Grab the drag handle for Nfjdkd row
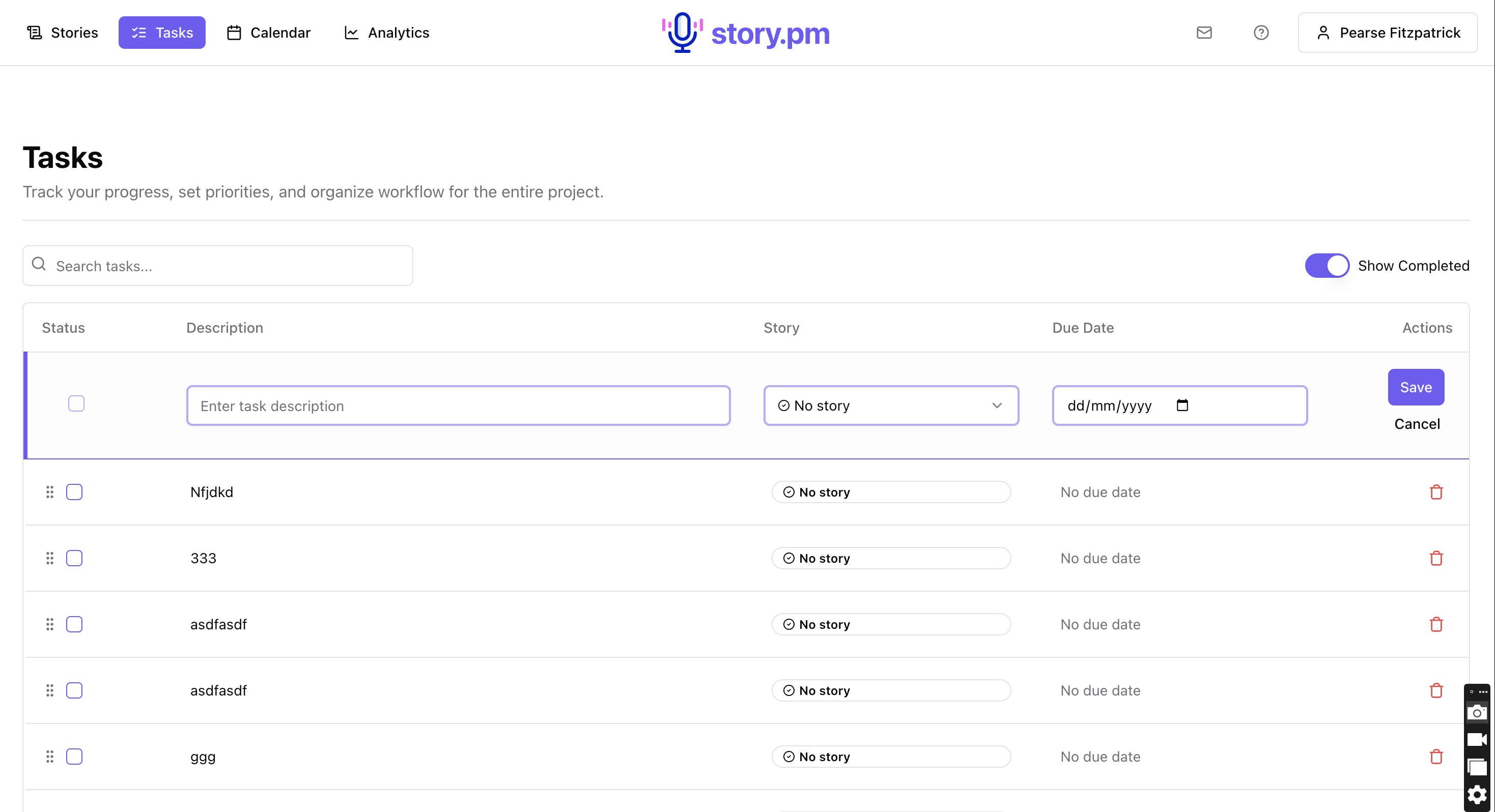Viewport: 1495px width, 812px height. click(x=50, y=492)
